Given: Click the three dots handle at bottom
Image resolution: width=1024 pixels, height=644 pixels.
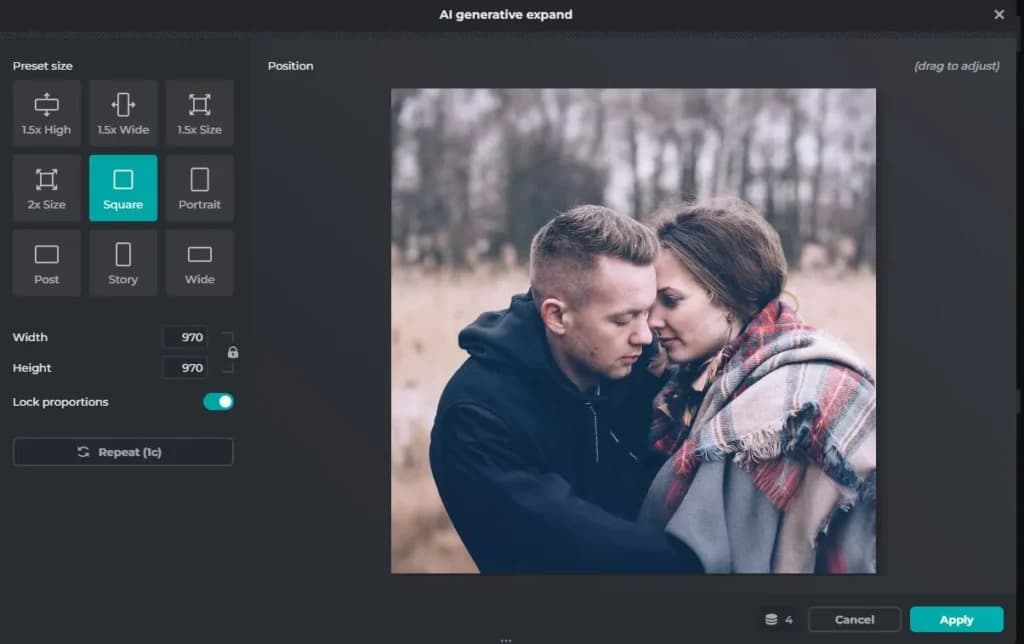Looking at the screenshot, I should 505,641.
